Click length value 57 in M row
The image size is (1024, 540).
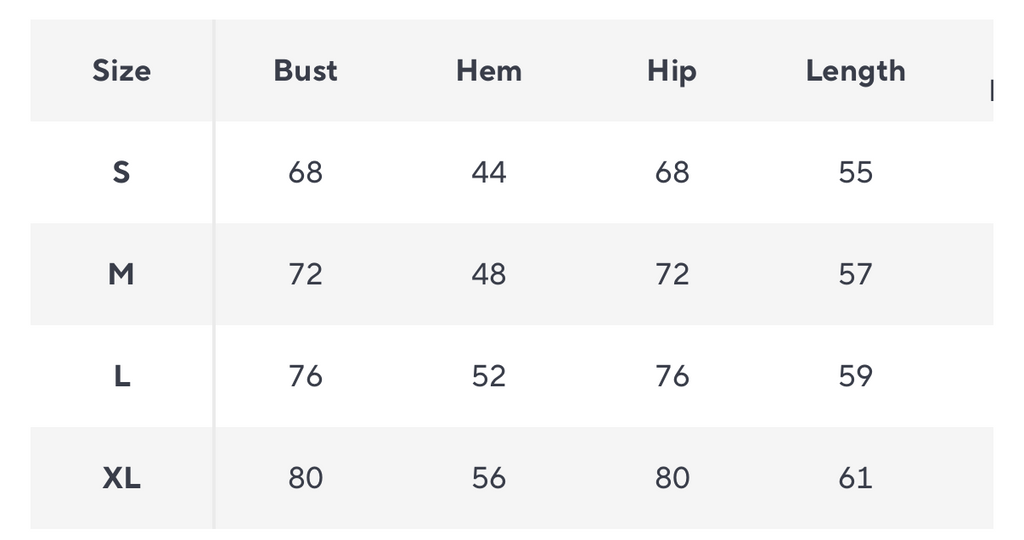pos(855,274)
